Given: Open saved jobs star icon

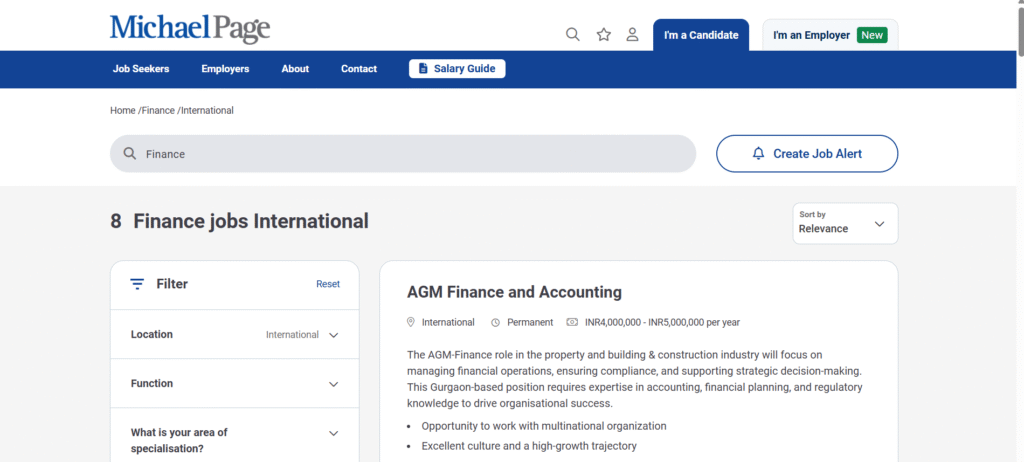Looking at the screenshot, I should click(x=603, y=34).
